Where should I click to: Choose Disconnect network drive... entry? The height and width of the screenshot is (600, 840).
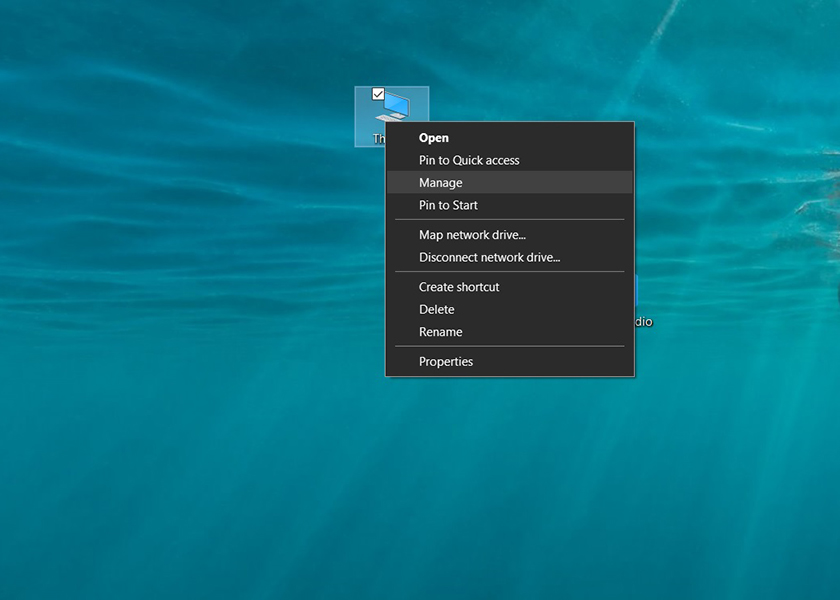click(489, 257)
